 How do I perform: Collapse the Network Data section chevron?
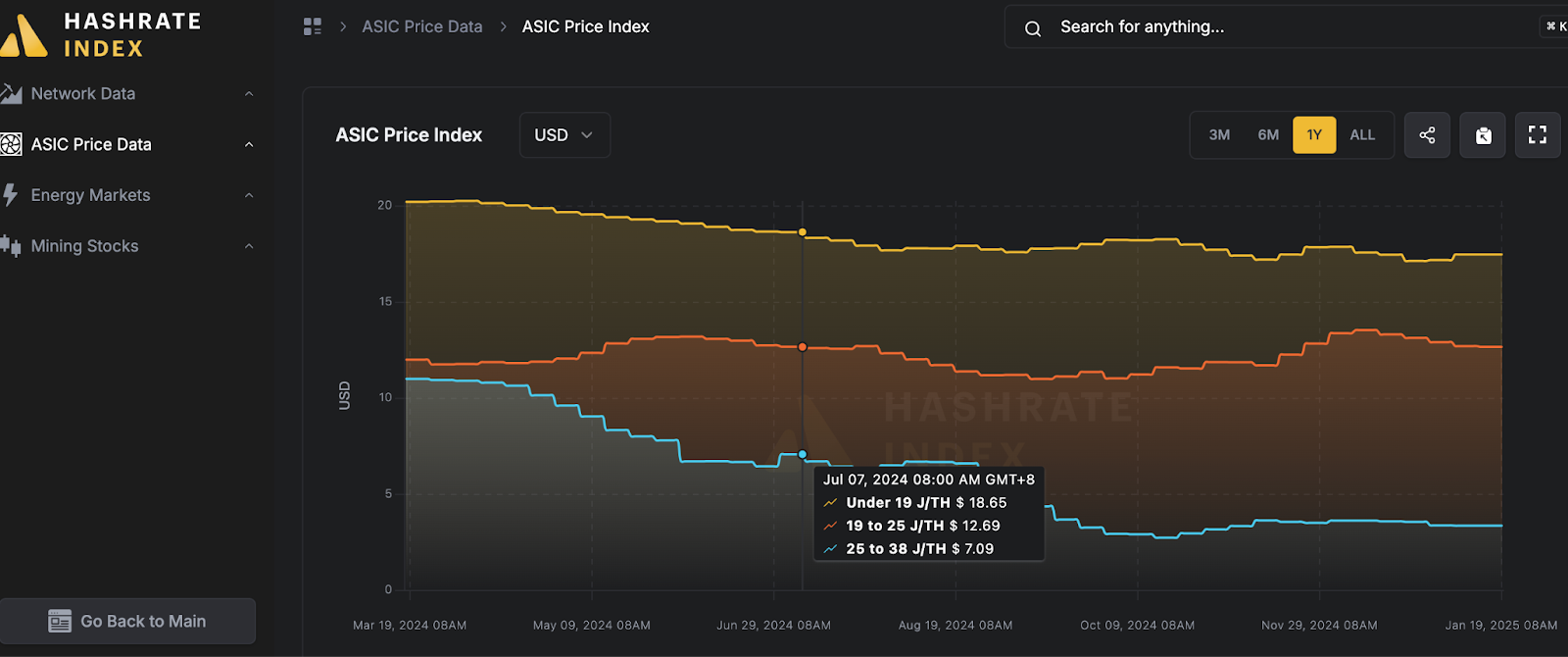249,94
